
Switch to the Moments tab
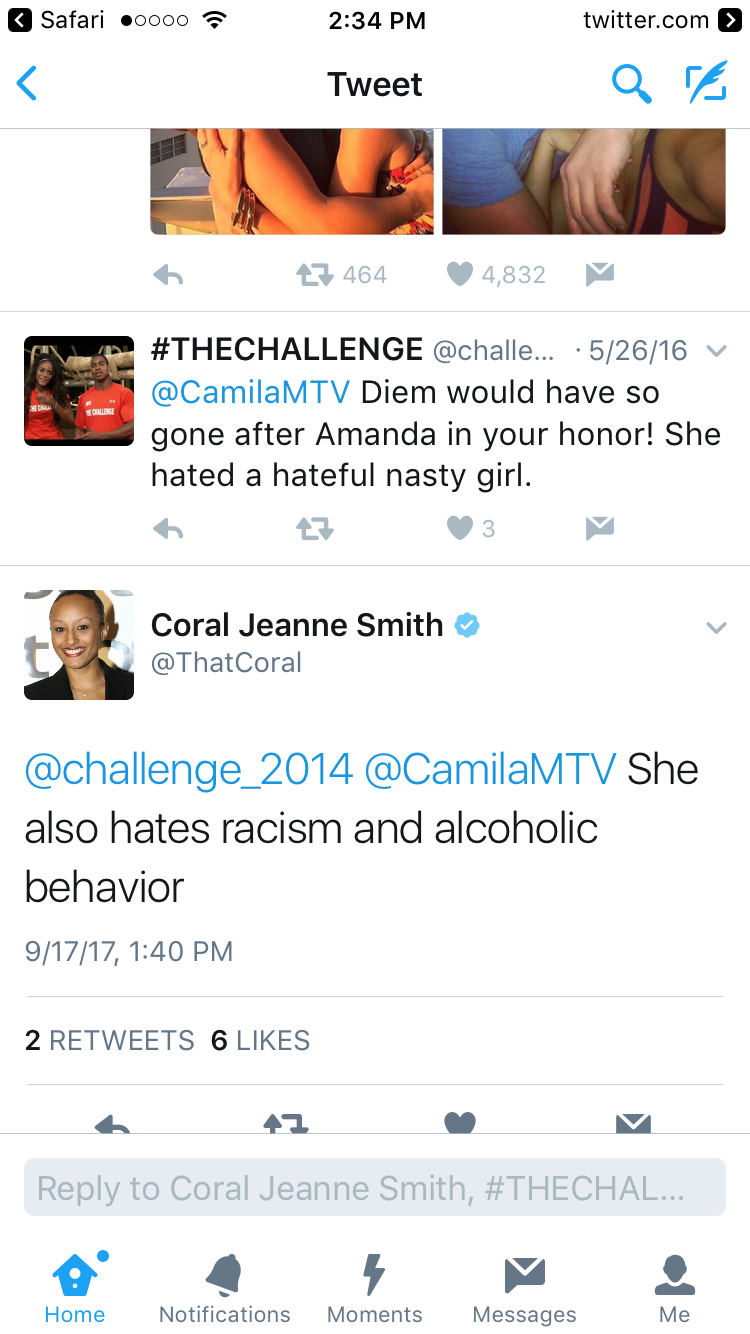375,1289
